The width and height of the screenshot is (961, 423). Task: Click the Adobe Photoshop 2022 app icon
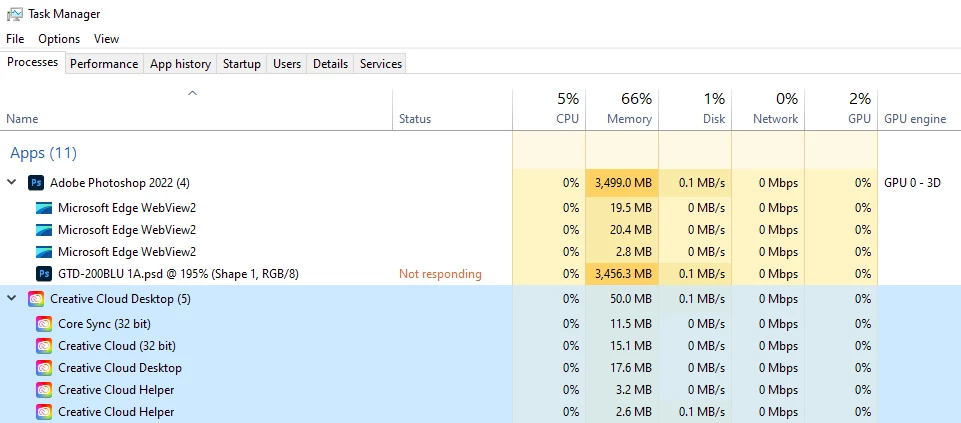[x=36, y=183]
